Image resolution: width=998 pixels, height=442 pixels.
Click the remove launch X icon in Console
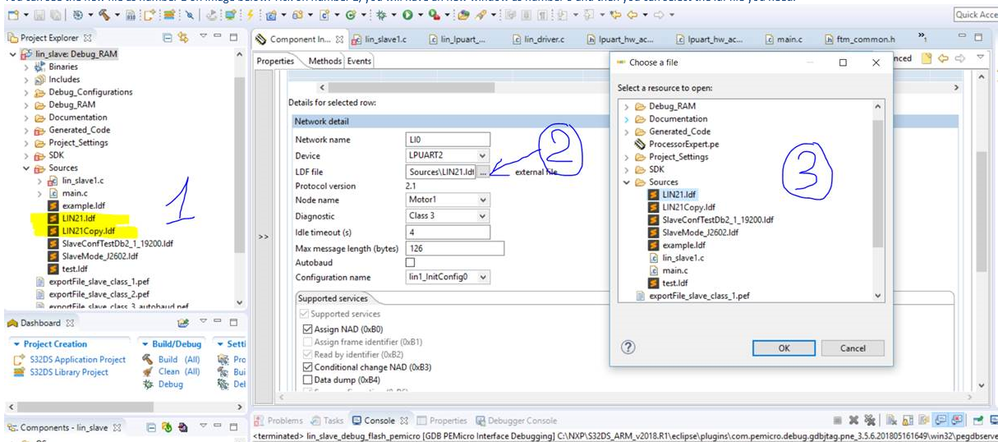click(854, 420)
